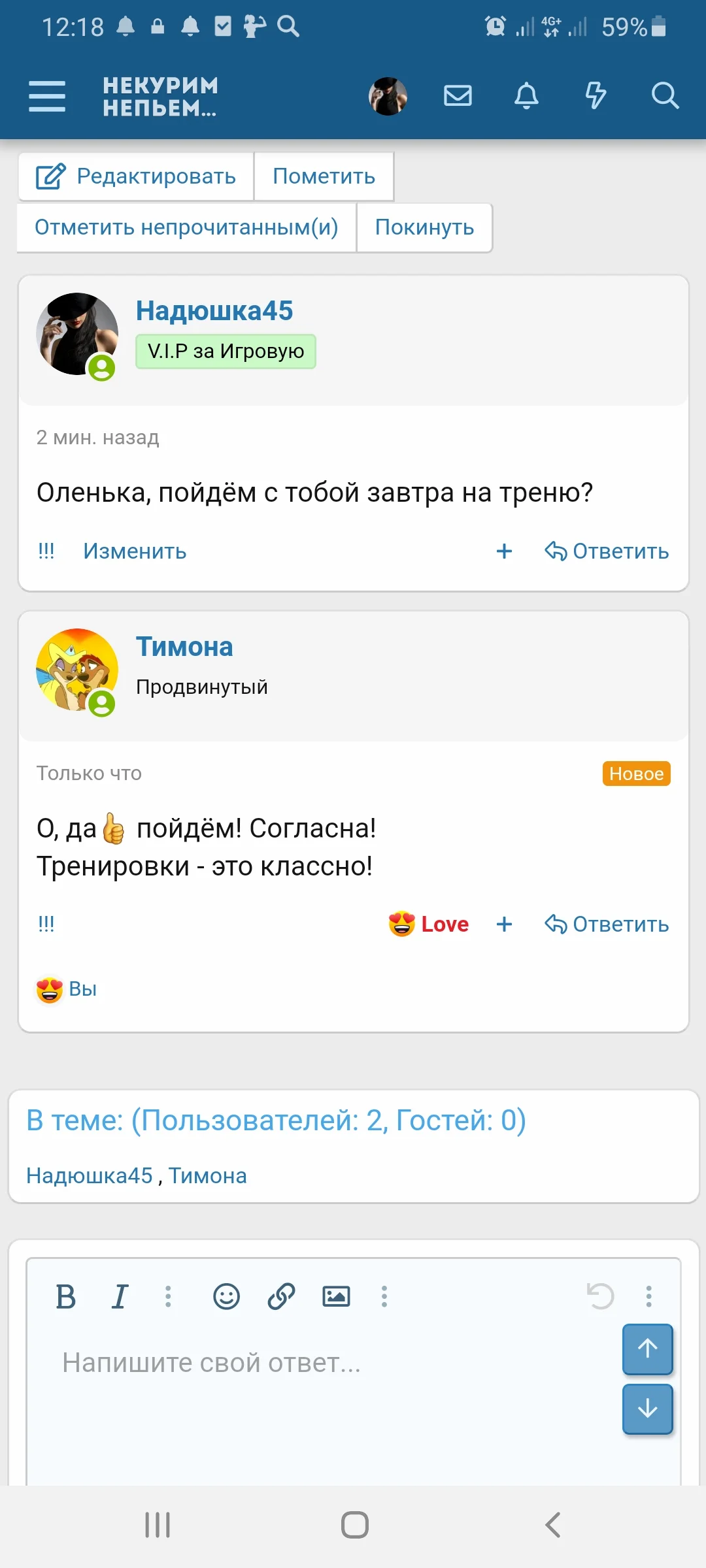Viewport: 706px width, 1568px height.
Task: Open forum search magnifier icon
Action: tap(665, 96)
